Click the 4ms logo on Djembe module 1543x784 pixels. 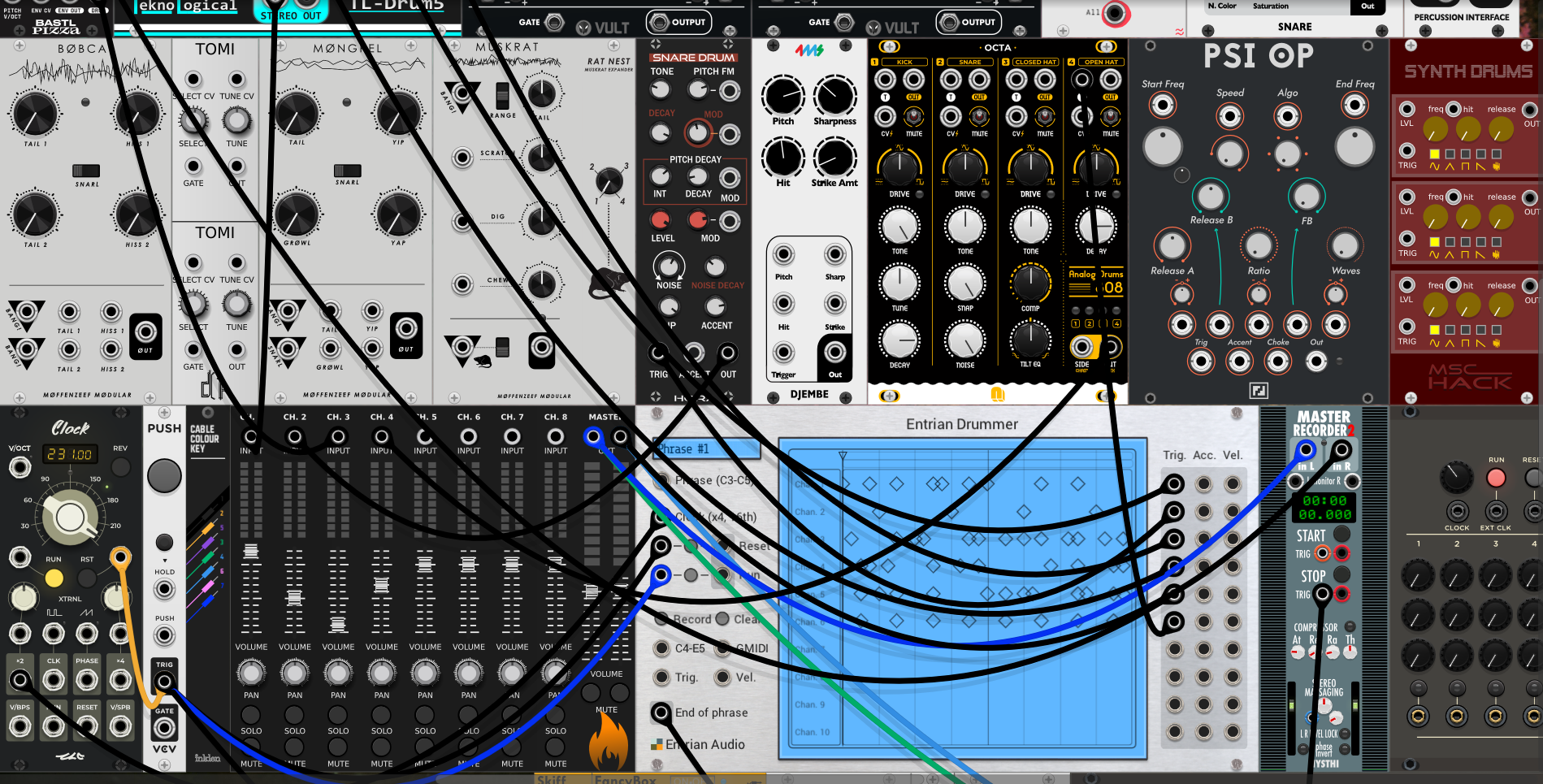tap(809, 50)
